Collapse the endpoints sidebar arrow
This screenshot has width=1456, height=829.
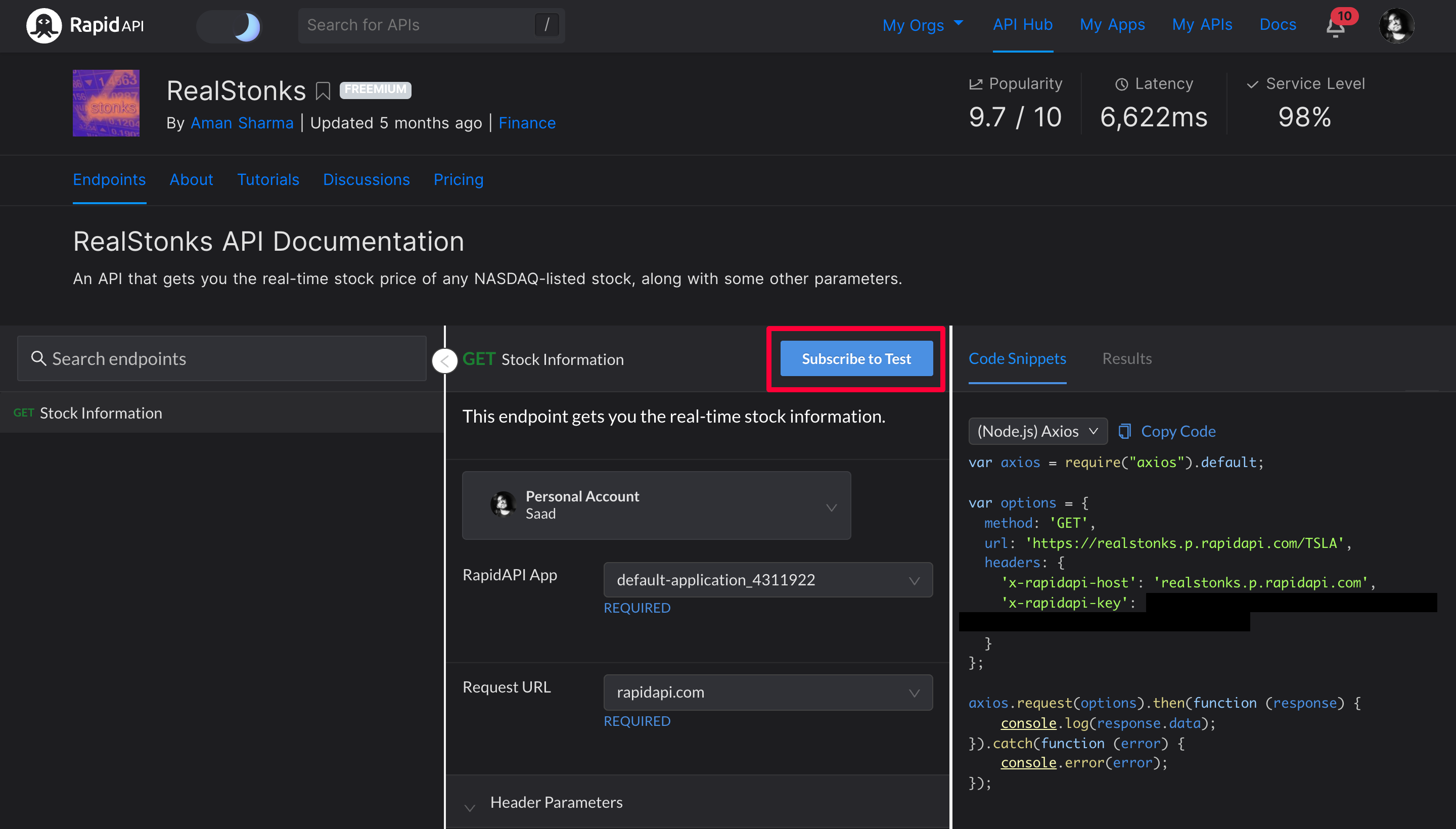point(445,361)
